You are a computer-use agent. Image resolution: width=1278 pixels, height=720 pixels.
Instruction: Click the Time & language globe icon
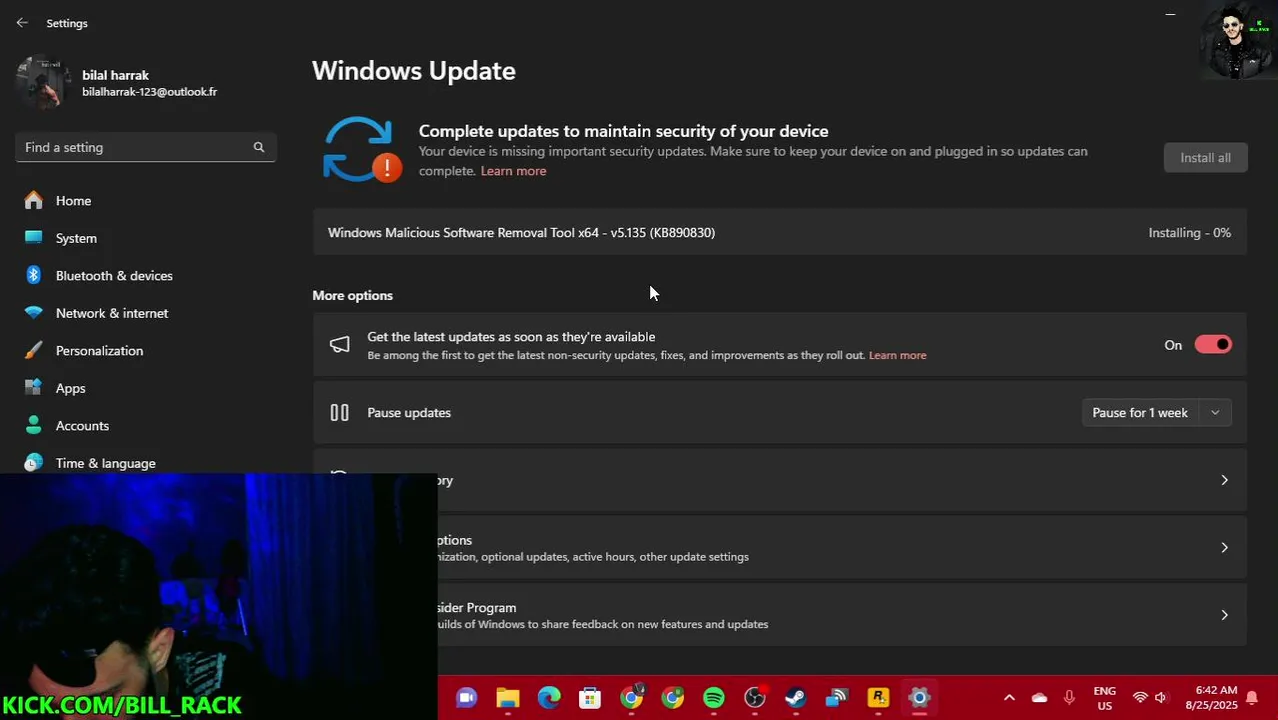34,463
